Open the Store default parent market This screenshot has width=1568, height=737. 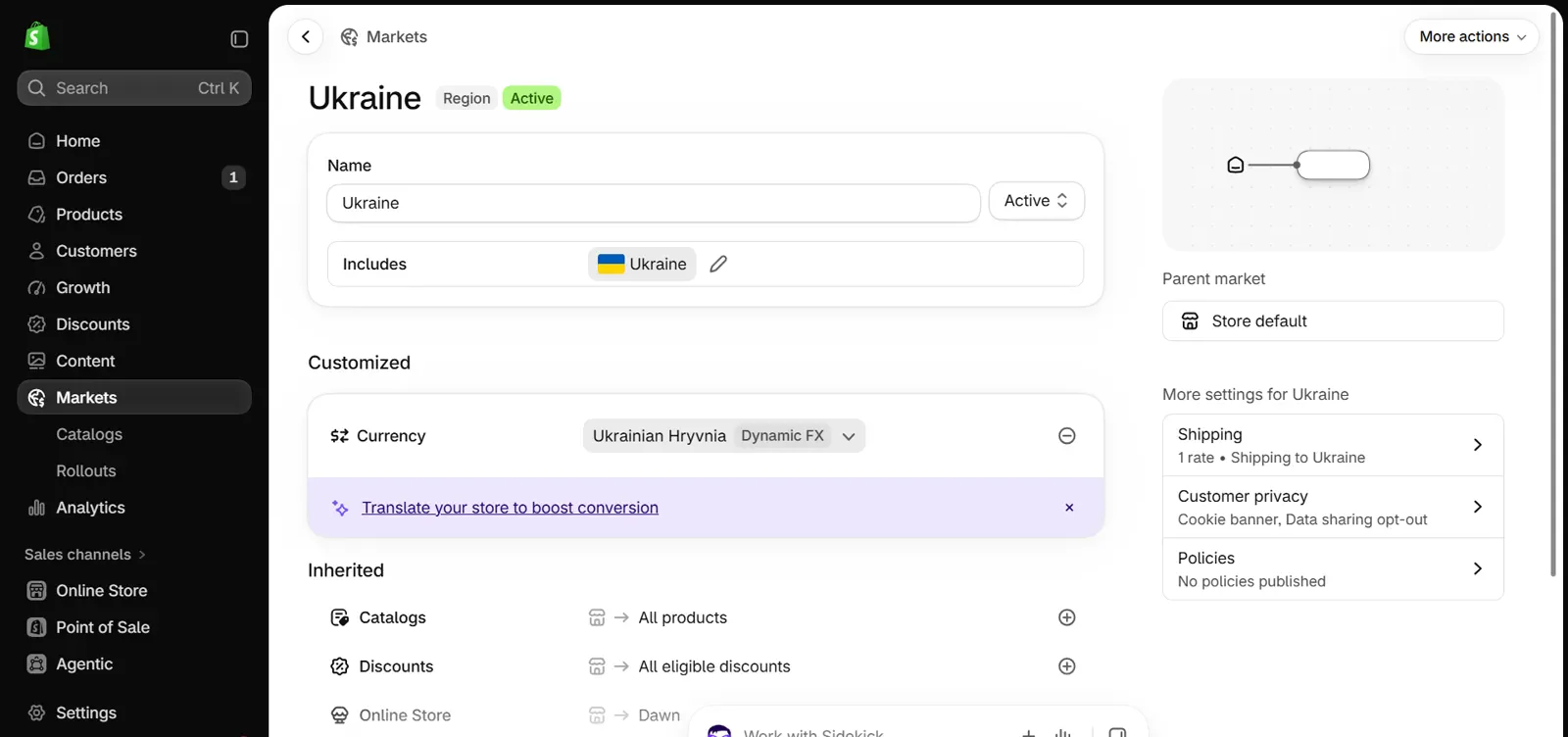click(x=1333, y=321)
